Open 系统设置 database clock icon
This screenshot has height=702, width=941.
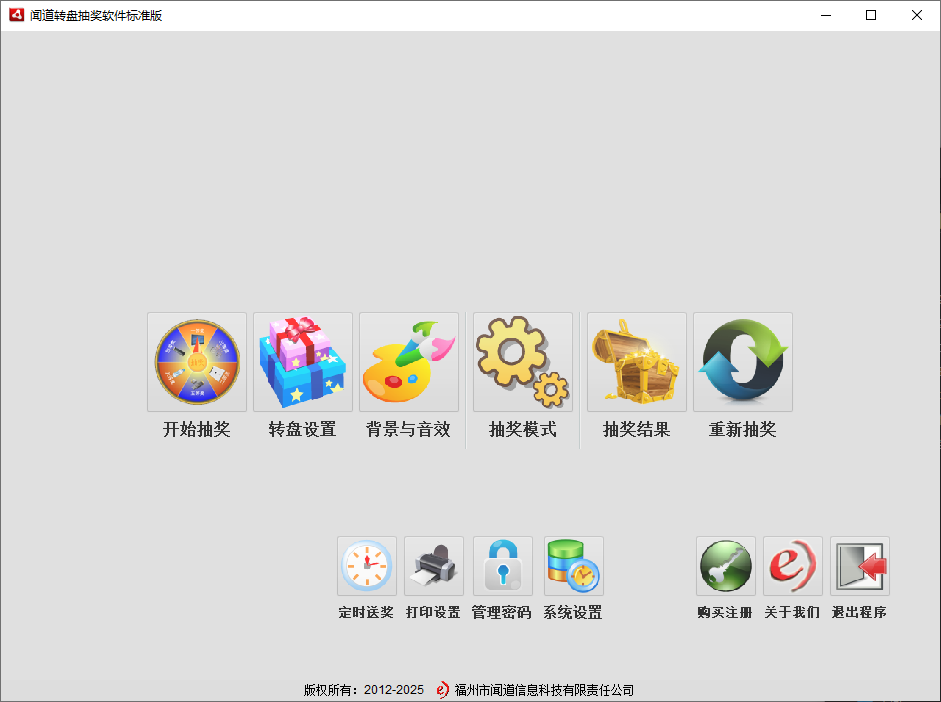[x=574, y=566]
